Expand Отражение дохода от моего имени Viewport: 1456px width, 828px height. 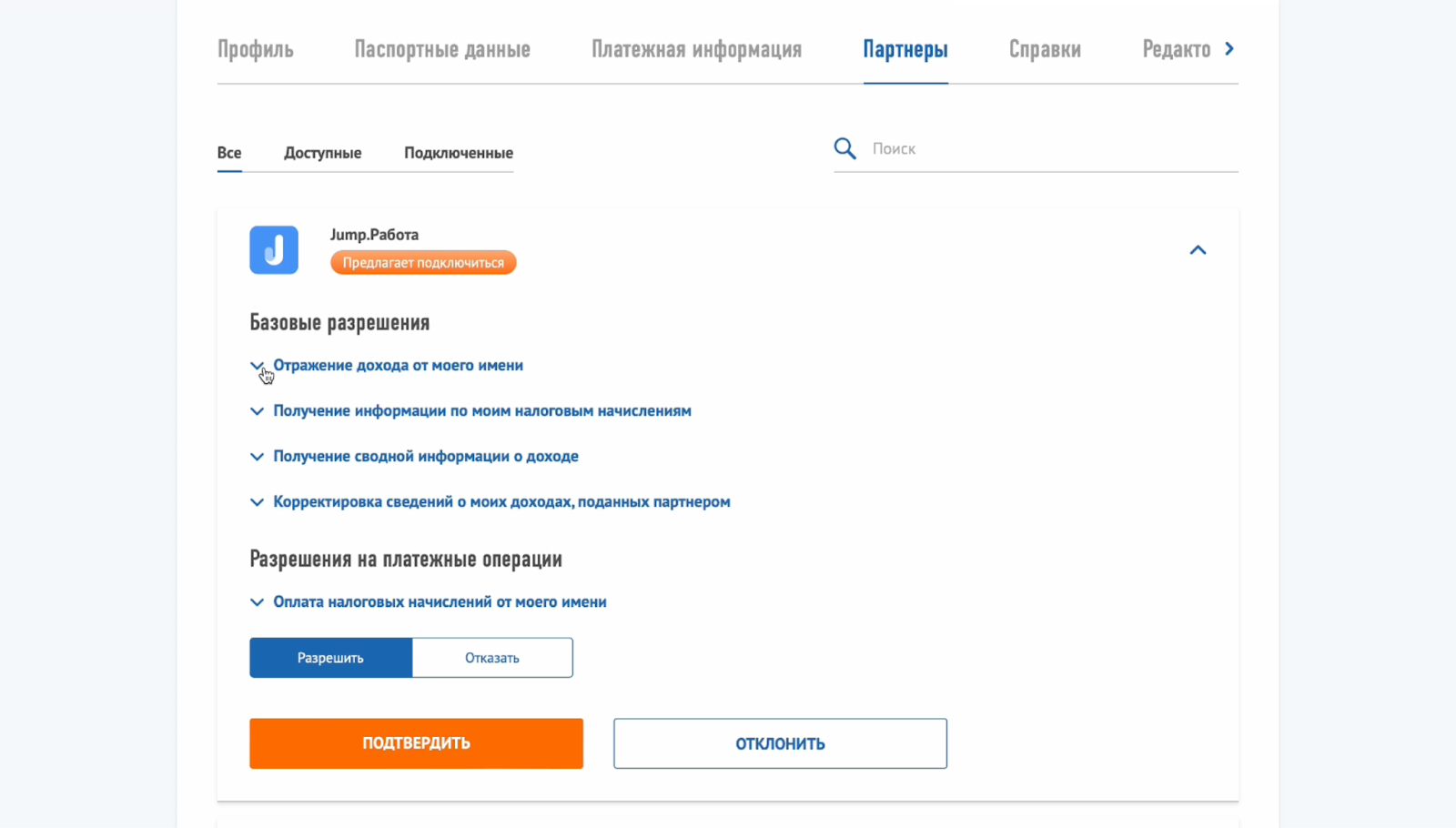tap(398, 365)
